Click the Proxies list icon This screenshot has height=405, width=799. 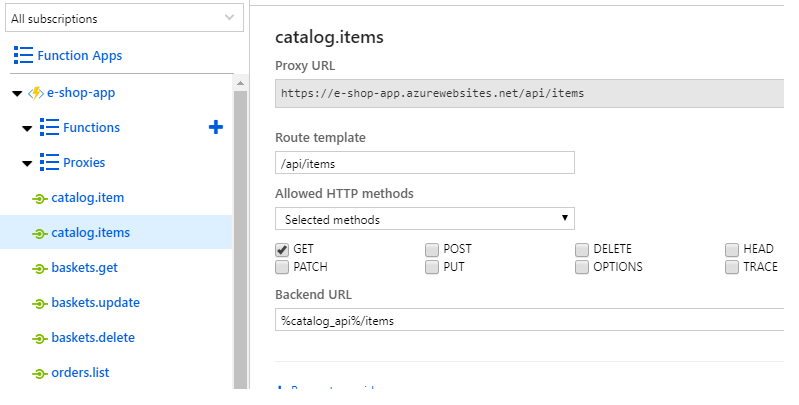tap(49, 163)
